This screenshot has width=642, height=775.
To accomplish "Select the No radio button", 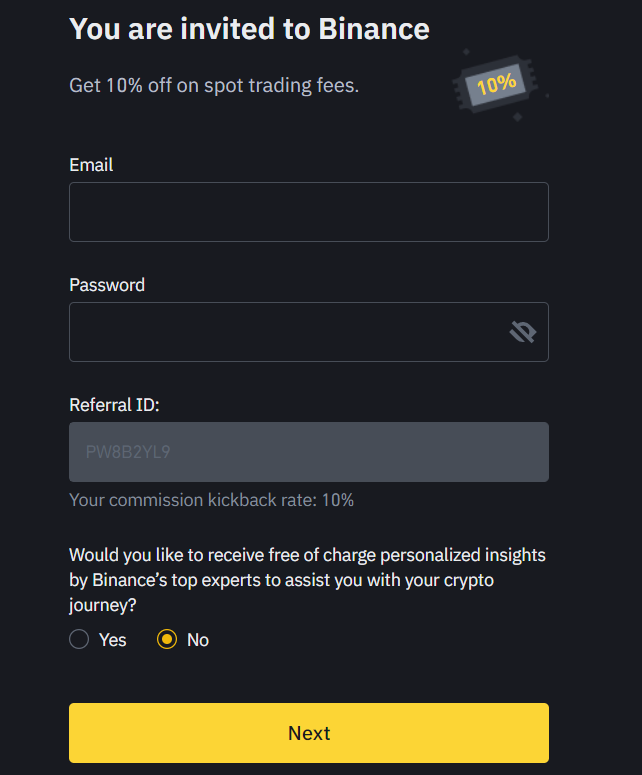I will [167, 639].
